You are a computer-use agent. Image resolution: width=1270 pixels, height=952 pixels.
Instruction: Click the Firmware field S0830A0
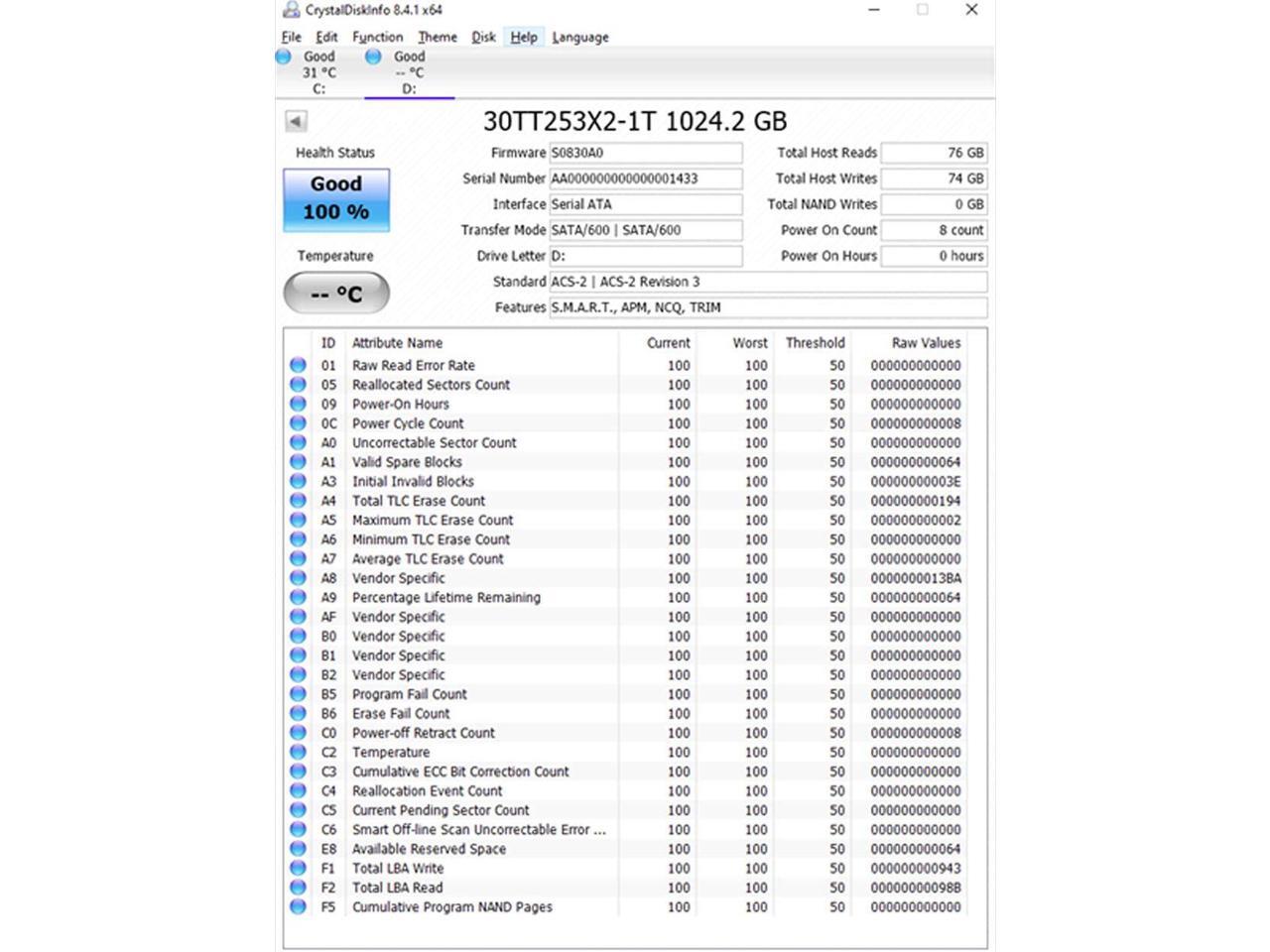(x=645, y=153)
